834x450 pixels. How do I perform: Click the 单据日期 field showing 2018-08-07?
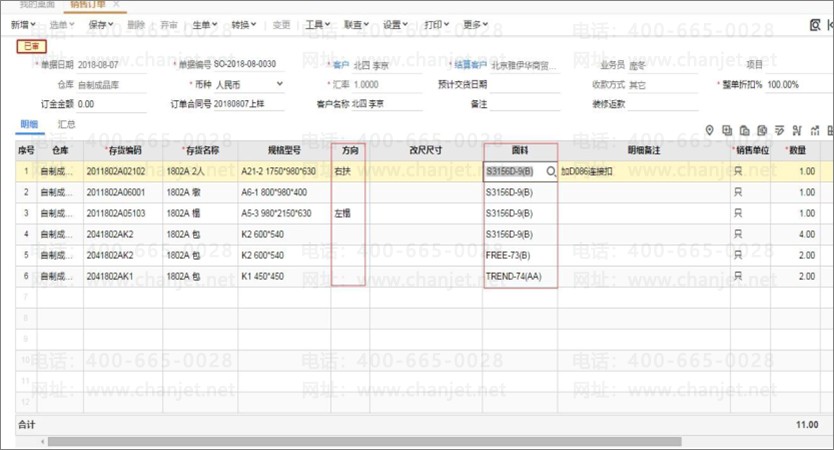pos(111,65)
